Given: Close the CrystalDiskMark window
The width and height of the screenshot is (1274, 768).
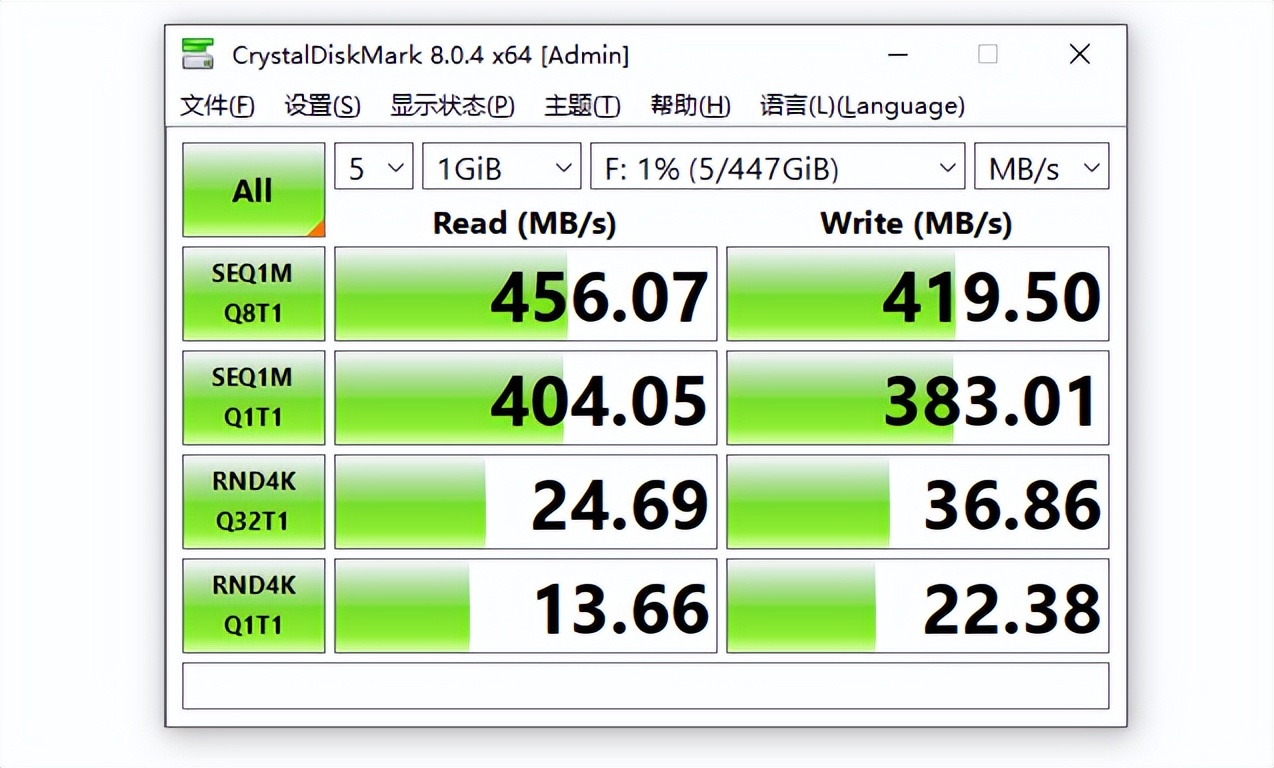Looking at the screenshot, I should [1080, 54].
